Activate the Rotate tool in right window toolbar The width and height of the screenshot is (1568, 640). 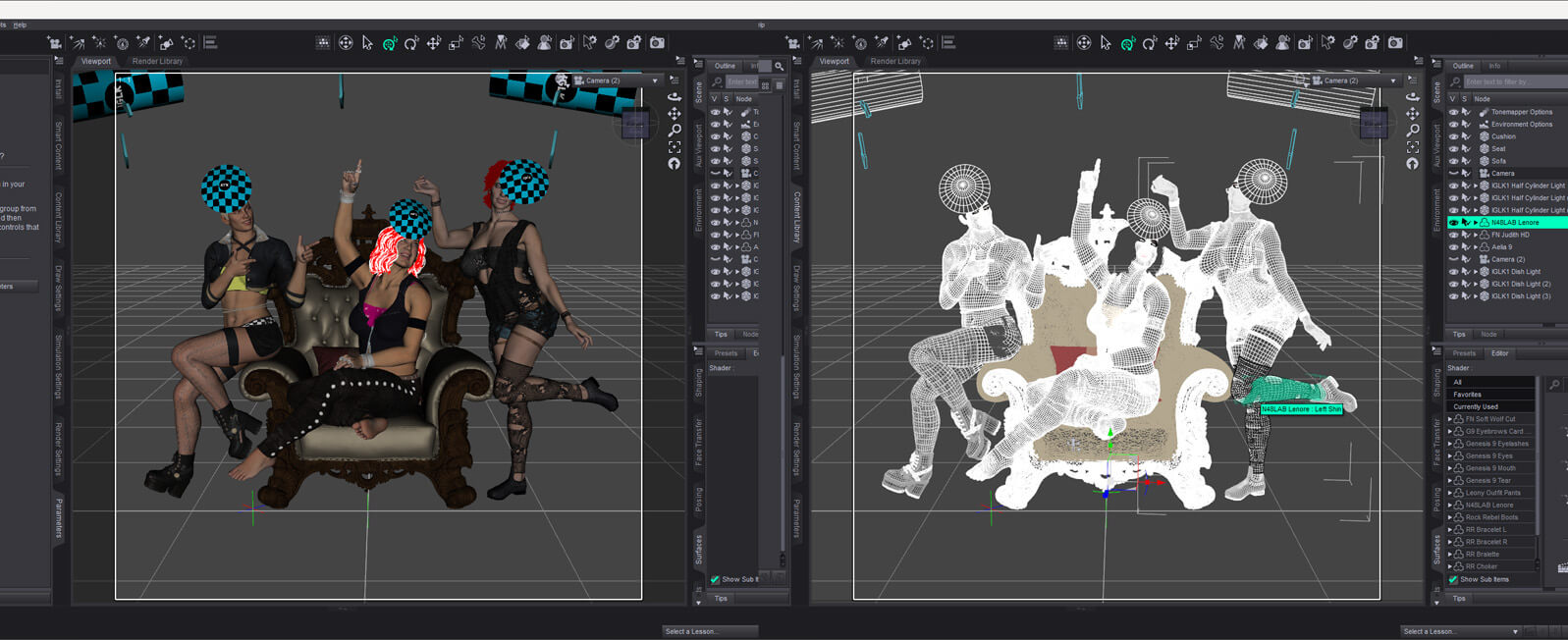click(x=1150, y=43)
